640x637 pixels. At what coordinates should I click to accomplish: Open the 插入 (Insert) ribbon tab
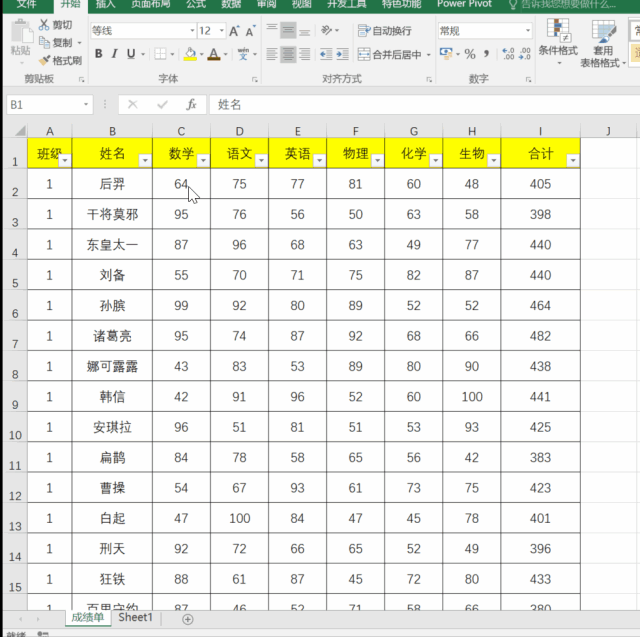pos(105,4)
